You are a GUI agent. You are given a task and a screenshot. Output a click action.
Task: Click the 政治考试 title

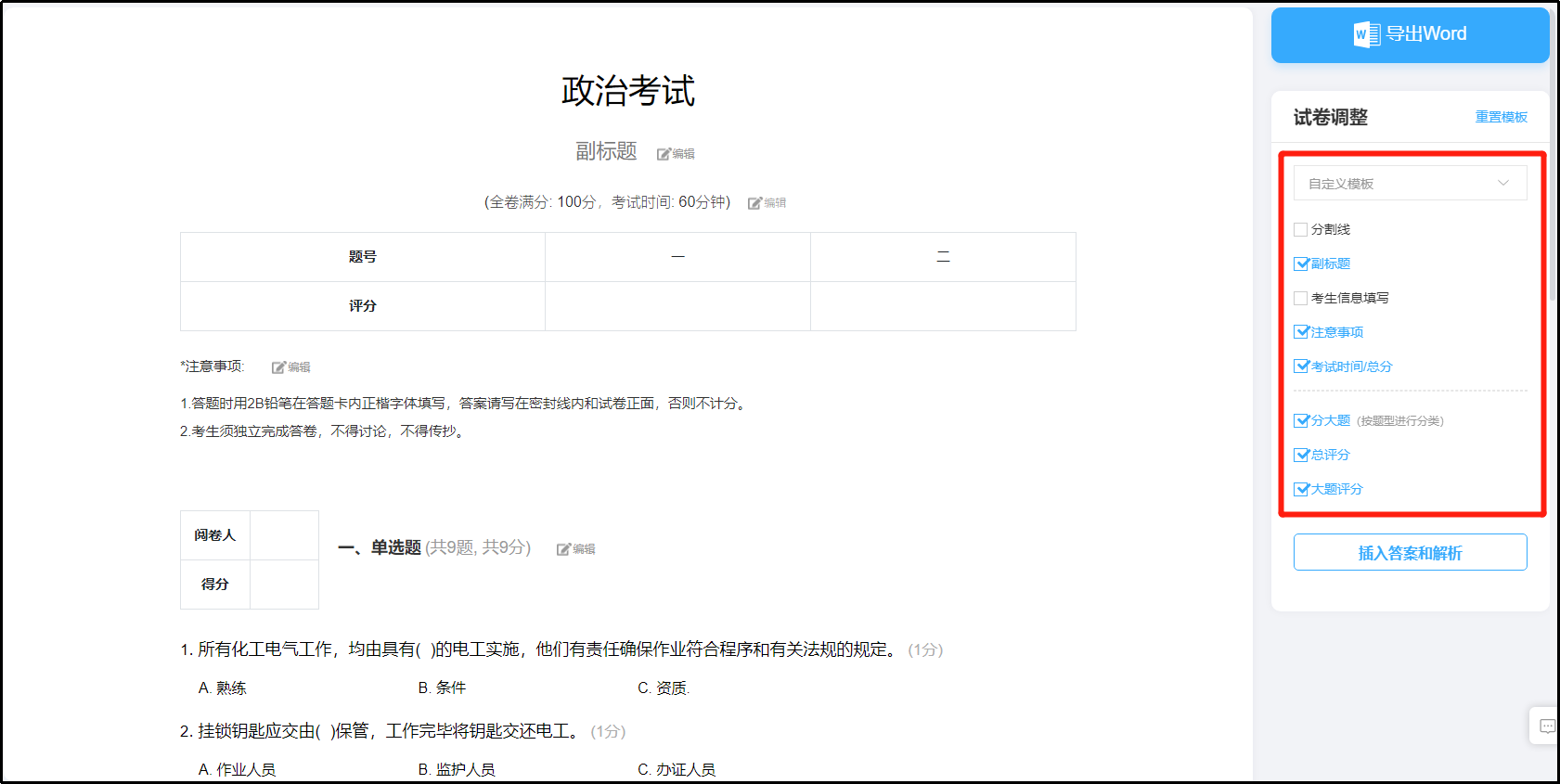point(628,91)
